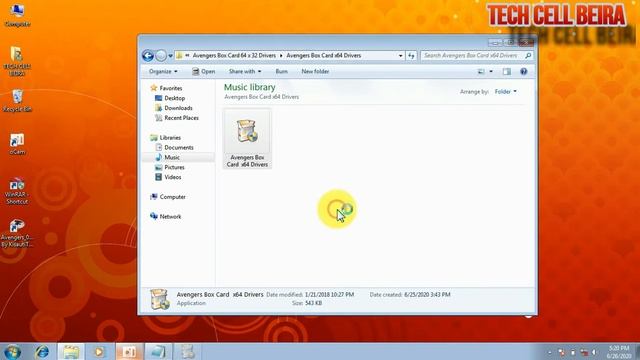Click the Date created value in details pane
The width and height of the screenshot is (640, 360).
(x=427, y=295)
